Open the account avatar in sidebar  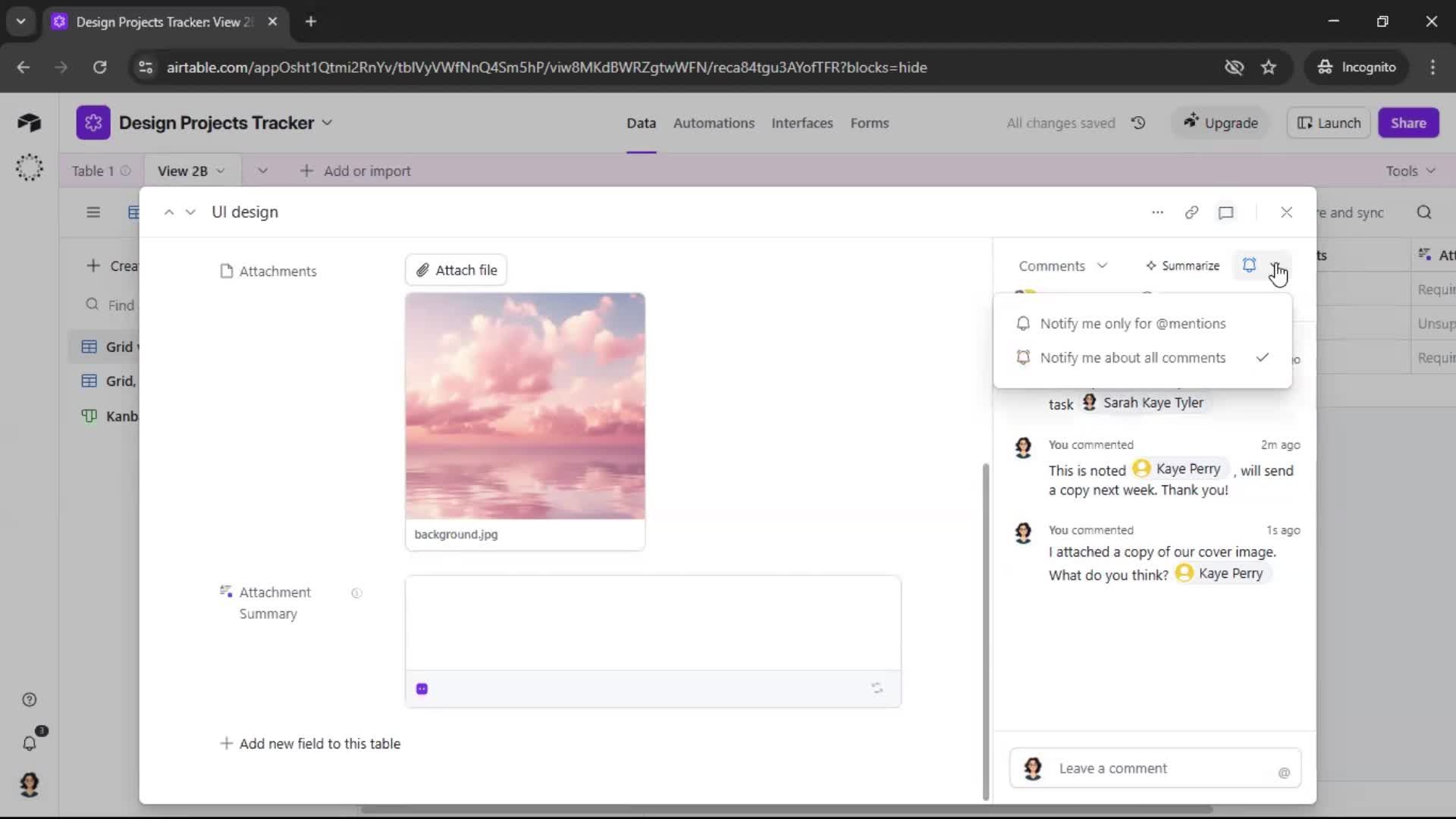[30, 784]
